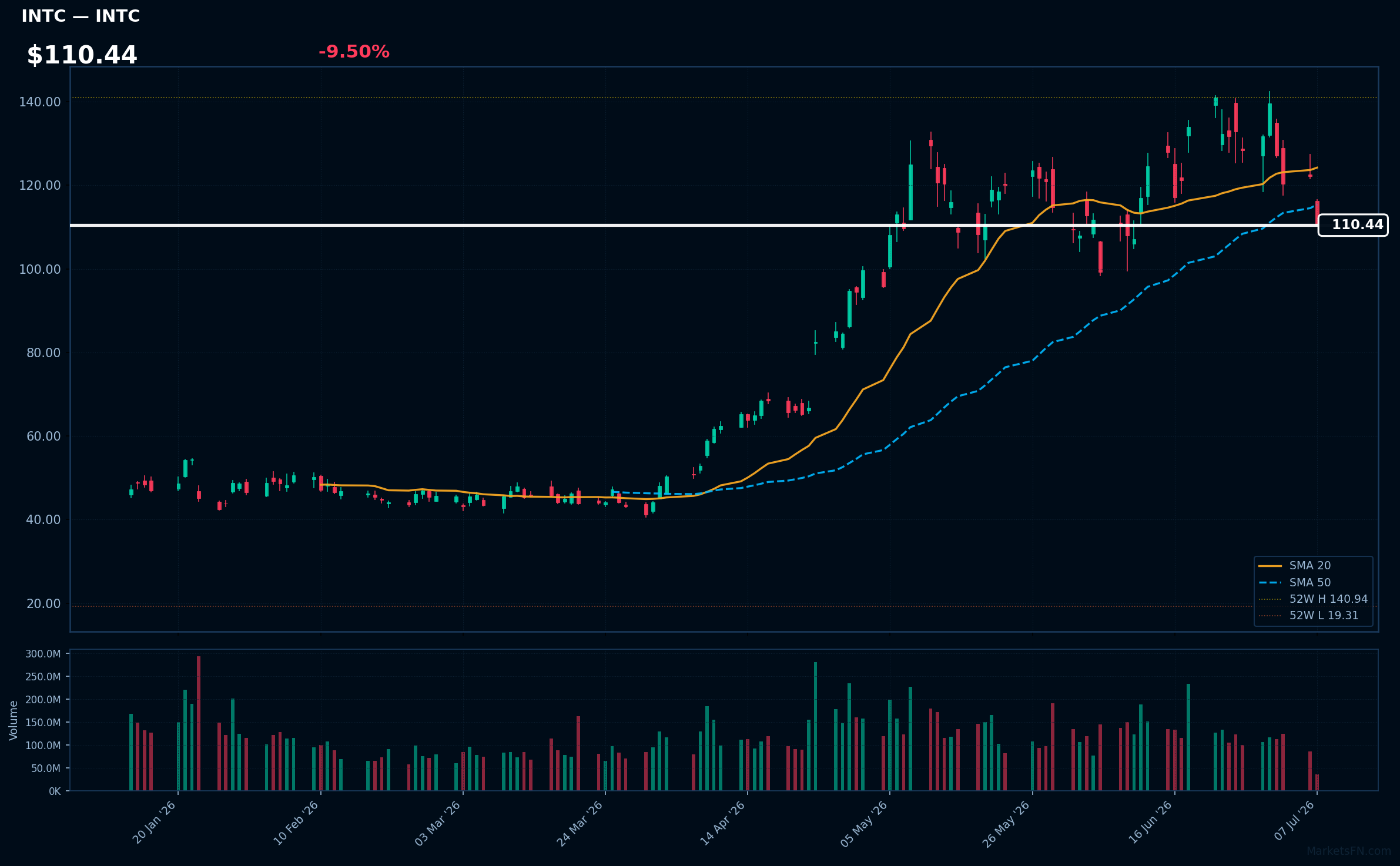Click the $110.44 current price heading
1400x866 pixels.
pyautogui.click(x=82, y=55)
